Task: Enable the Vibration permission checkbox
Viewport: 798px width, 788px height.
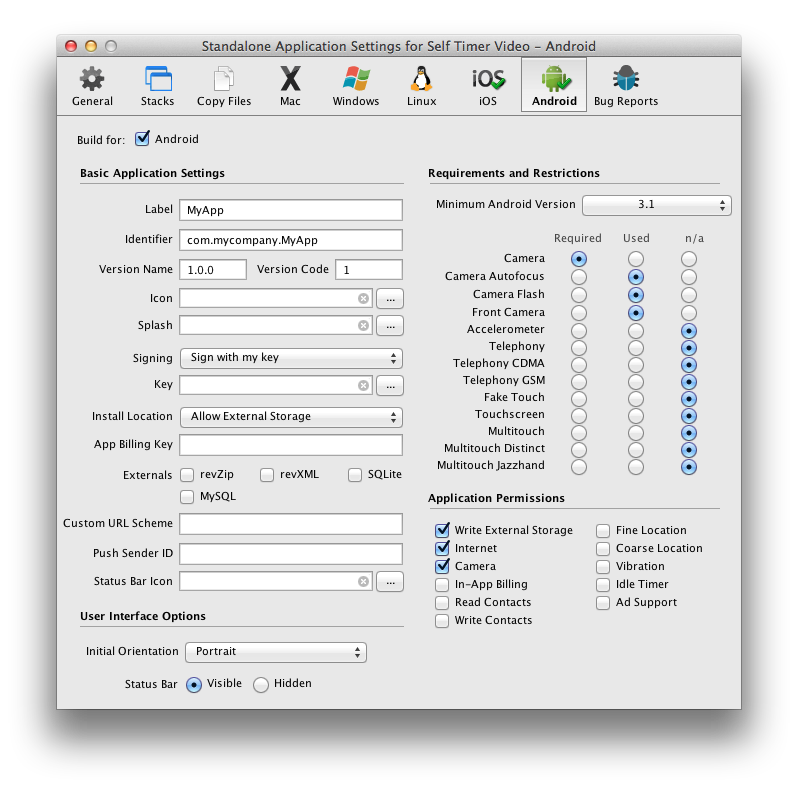Action: (x=603, y=566)
